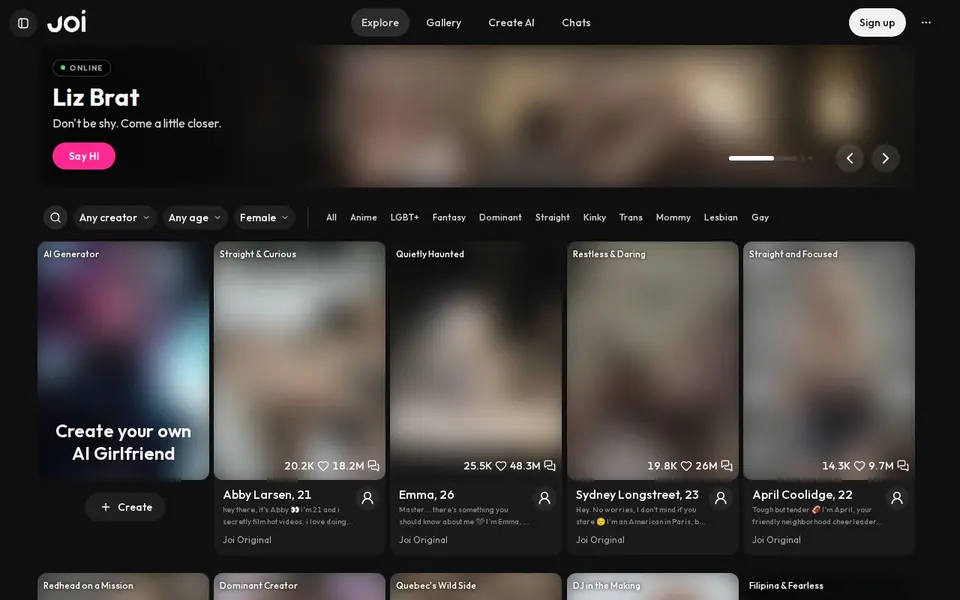Click the Emma, 26 name
This screenshot has height=600, width=960.
[x=426, y=495]
